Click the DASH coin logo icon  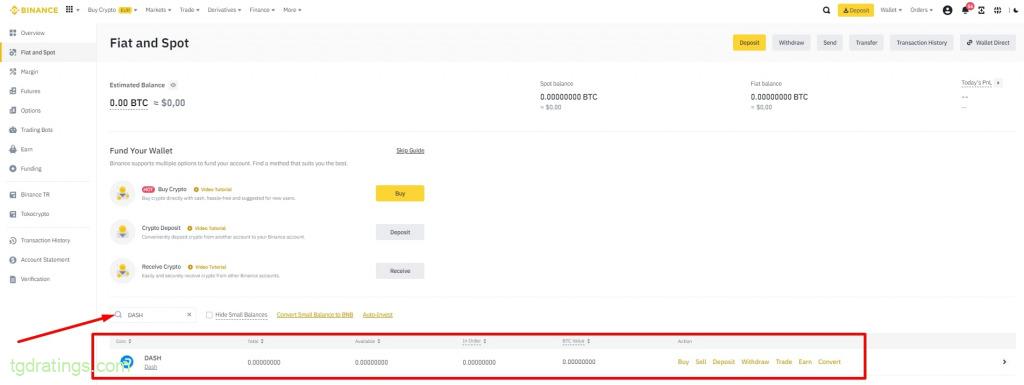pos(127,362)
